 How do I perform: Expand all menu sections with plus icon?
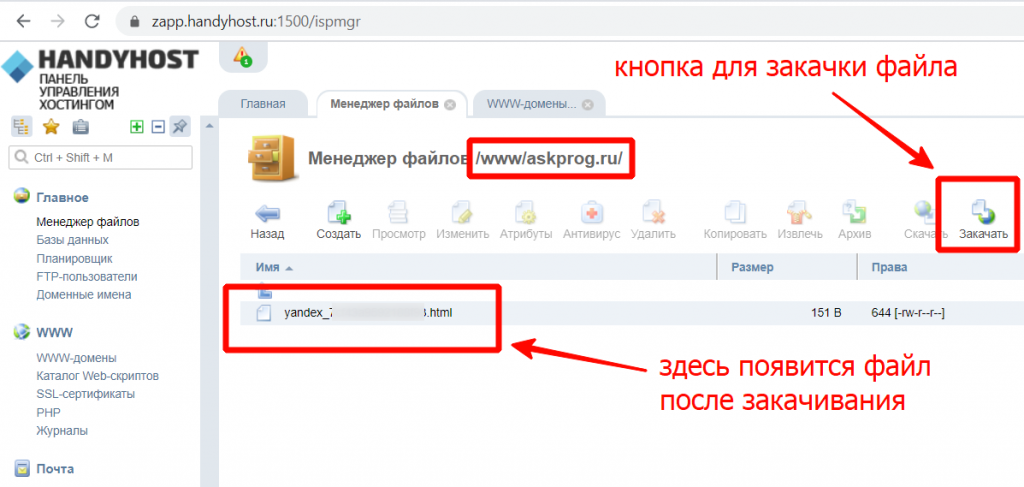point(137,127)
